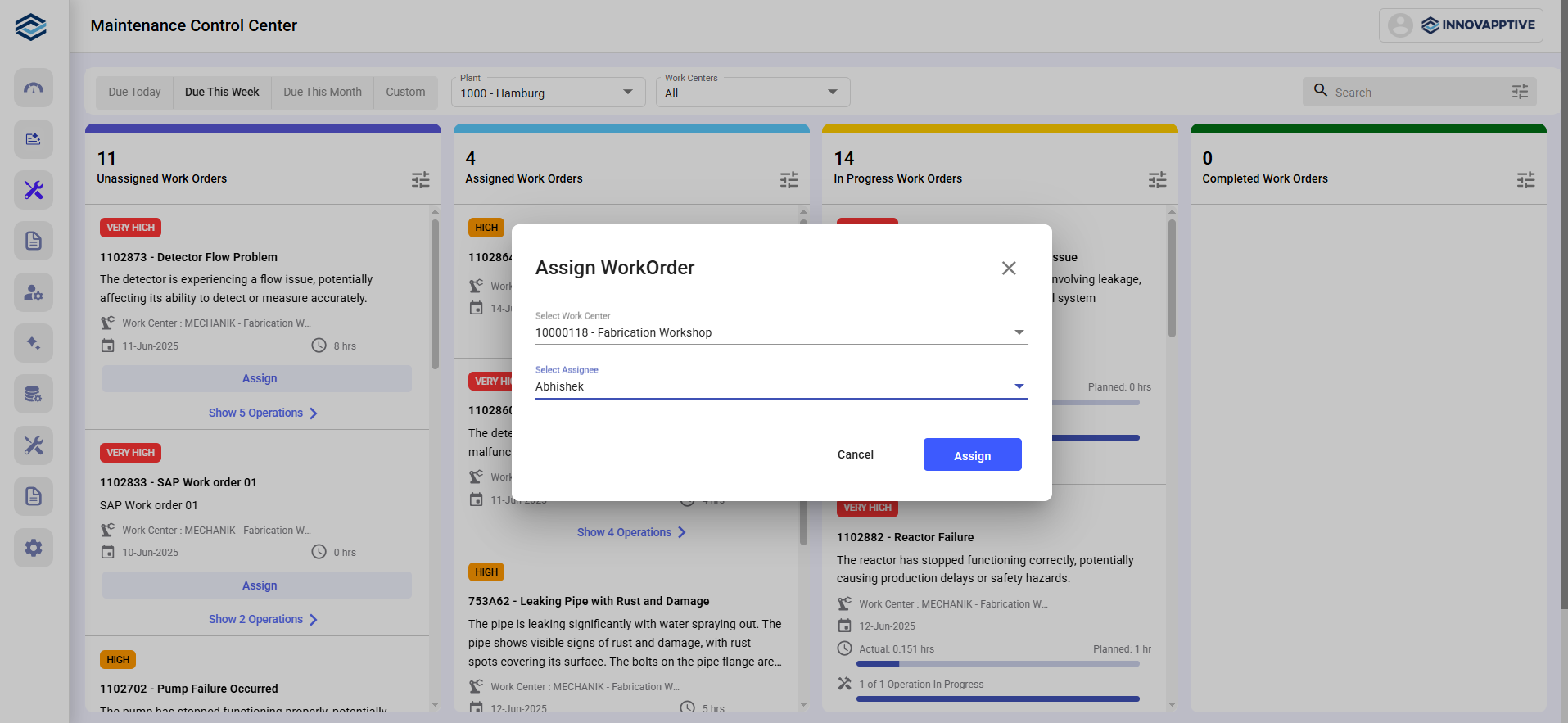Viewport: 1568px width, 723px height.
Task: Open filter options for Completed Work Orders
Action: (x=1525, y=180)
